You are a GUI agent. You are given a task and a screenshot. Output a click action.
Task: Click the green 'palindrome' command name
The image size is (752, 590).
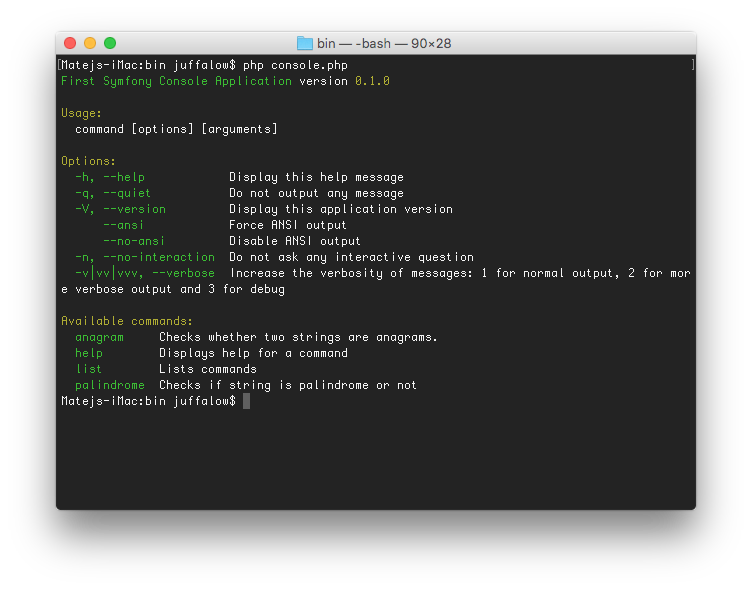(x=110, y=385)
